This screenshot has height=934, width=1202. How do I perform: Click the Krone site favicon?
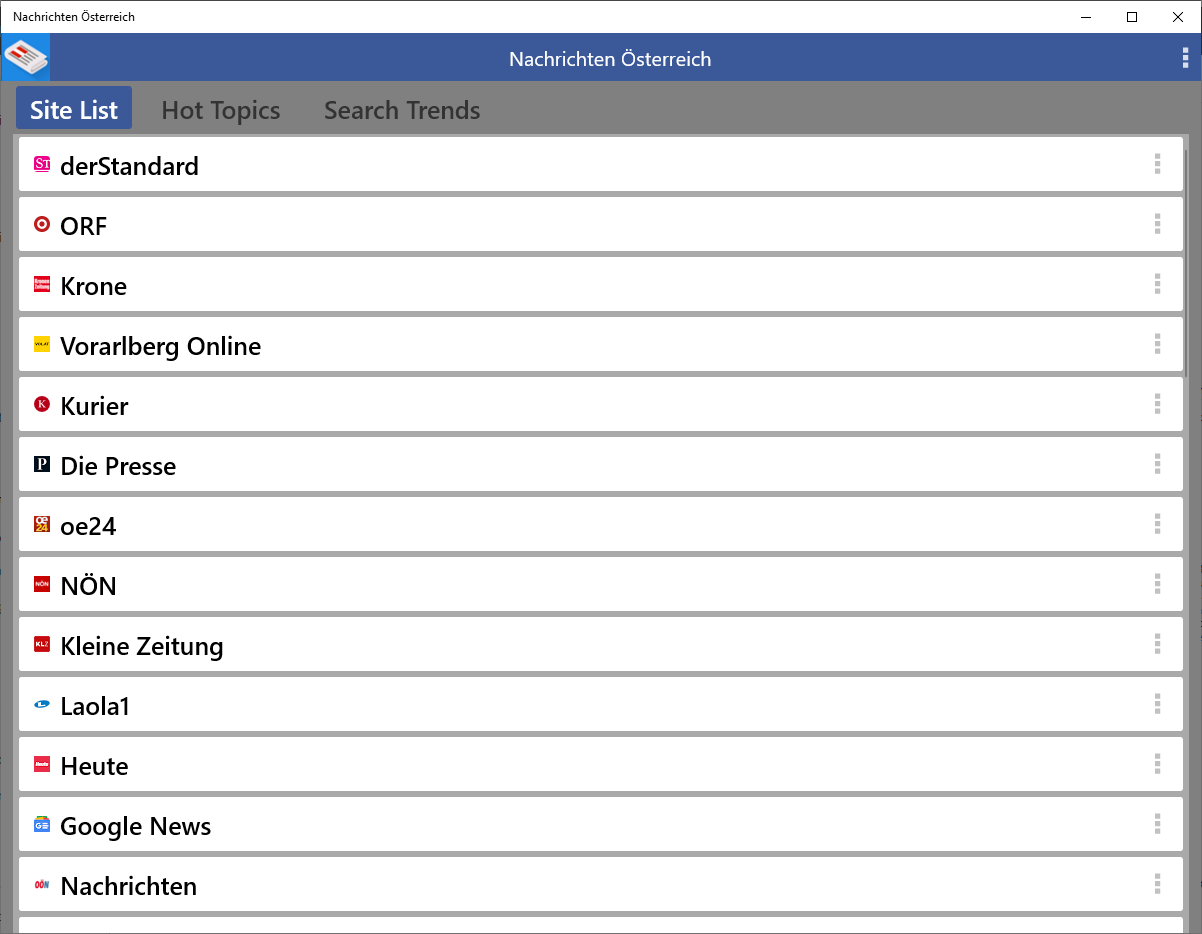(42, 284)
